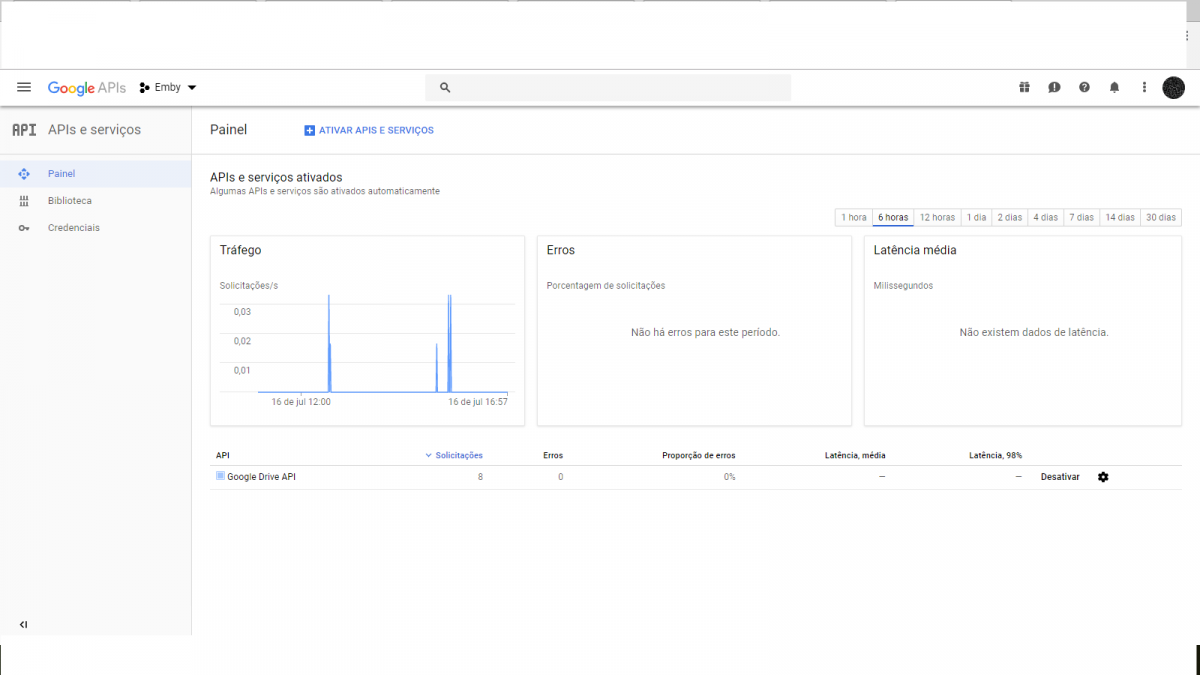Open the three-dot more options menu
Image resolution: width=1200 pixels, height=675 pixels.
(x=1144, y=88)
